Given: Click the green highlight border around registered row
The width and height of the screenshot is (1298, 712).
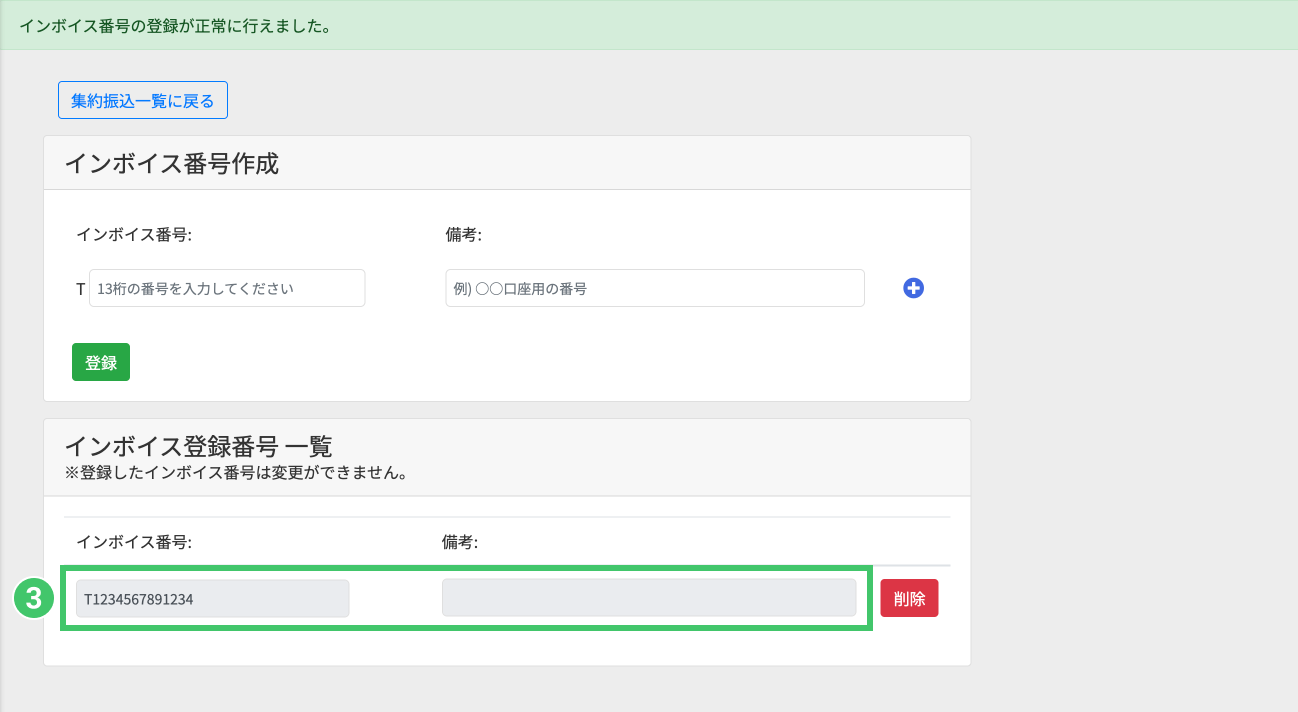Looking at the screenshot, I should coord(467,628).
